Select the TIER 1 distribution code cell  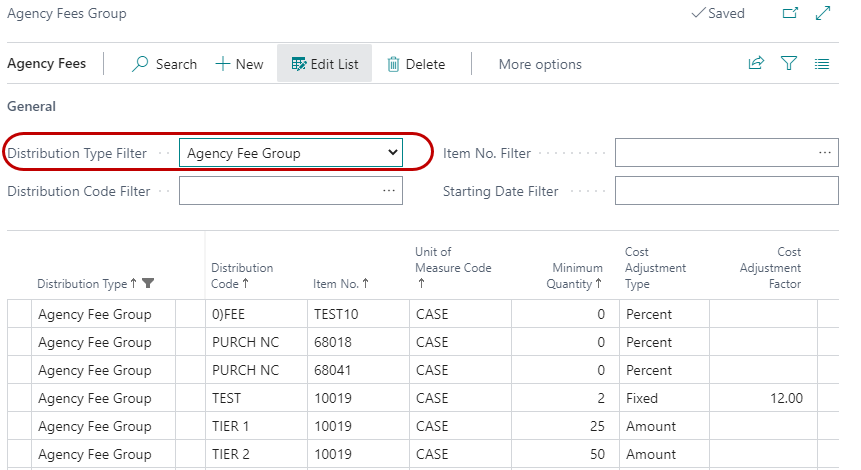pyautogui.click(x=256, y=426)
